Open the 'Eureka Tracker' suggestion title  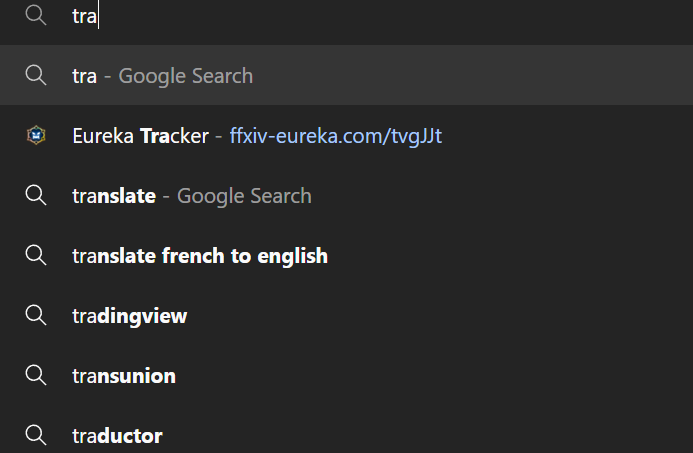(141, 136)
